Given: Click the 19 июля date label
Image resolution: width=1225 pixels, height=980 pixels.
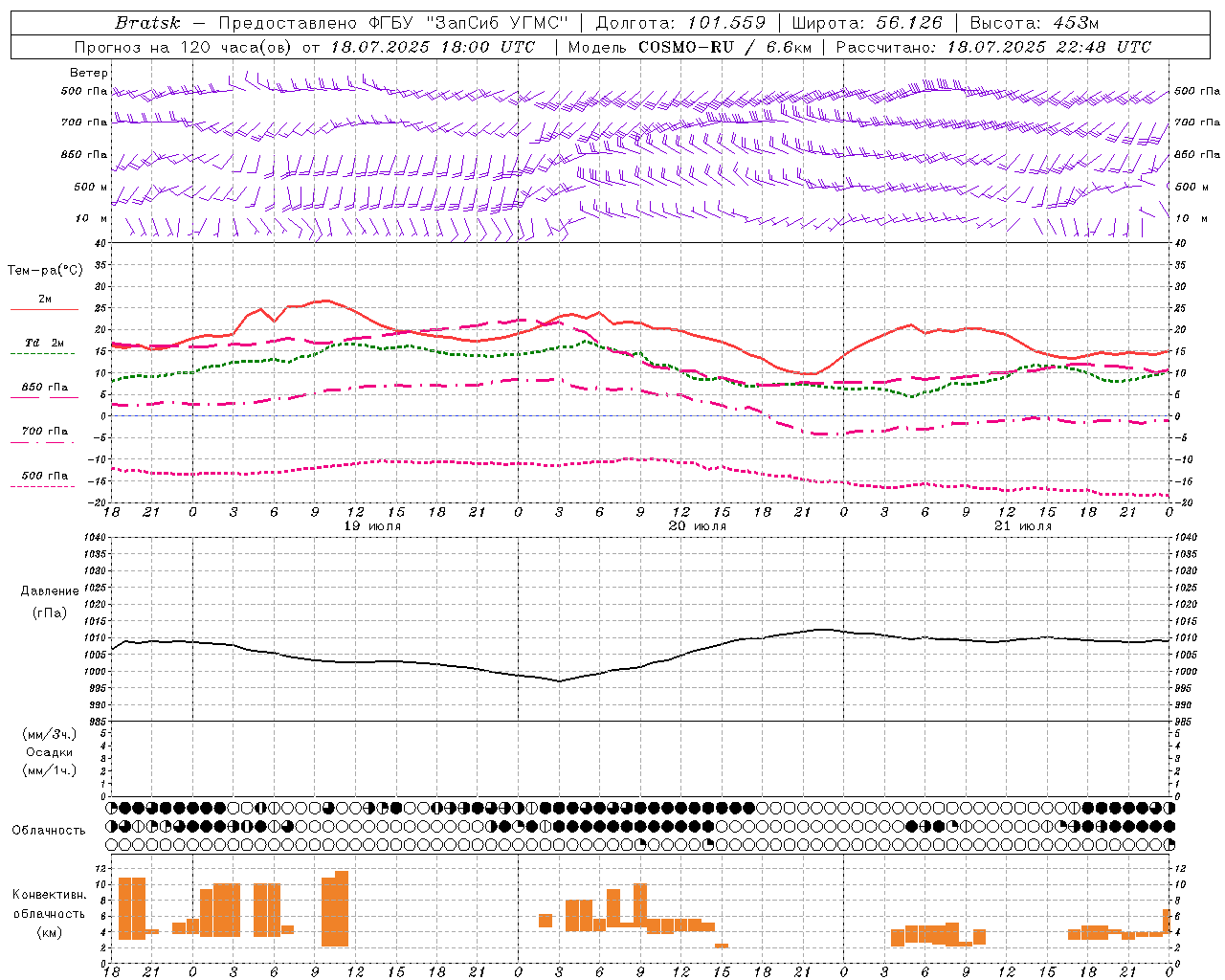Looking at the screenshot, I should (x=372, y=526).
